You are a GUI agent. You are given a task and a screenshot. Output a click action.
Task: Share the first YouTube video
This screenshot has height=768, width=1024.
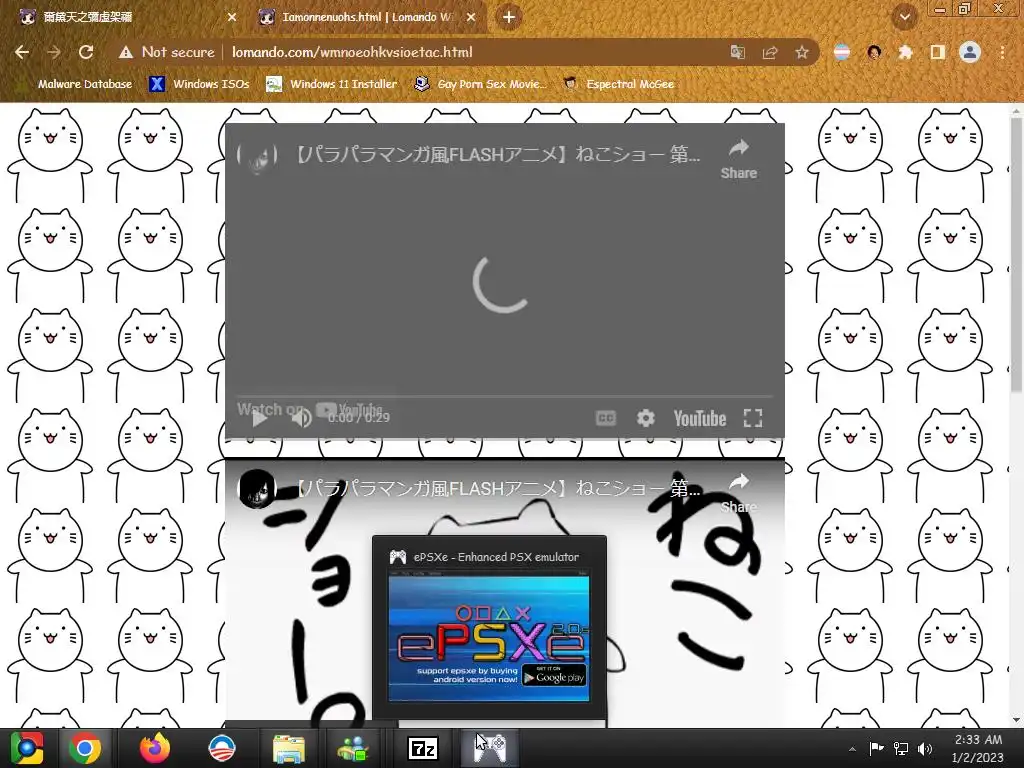click(739, 159)
